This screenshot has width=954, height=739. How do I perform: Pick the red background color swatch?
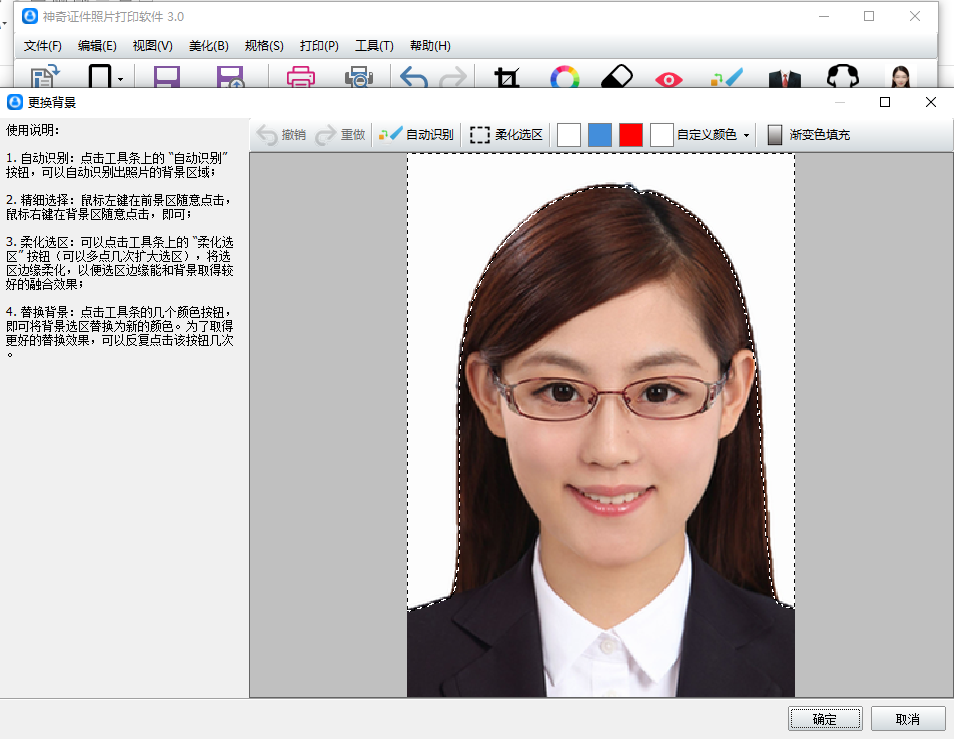click(631, 135)
